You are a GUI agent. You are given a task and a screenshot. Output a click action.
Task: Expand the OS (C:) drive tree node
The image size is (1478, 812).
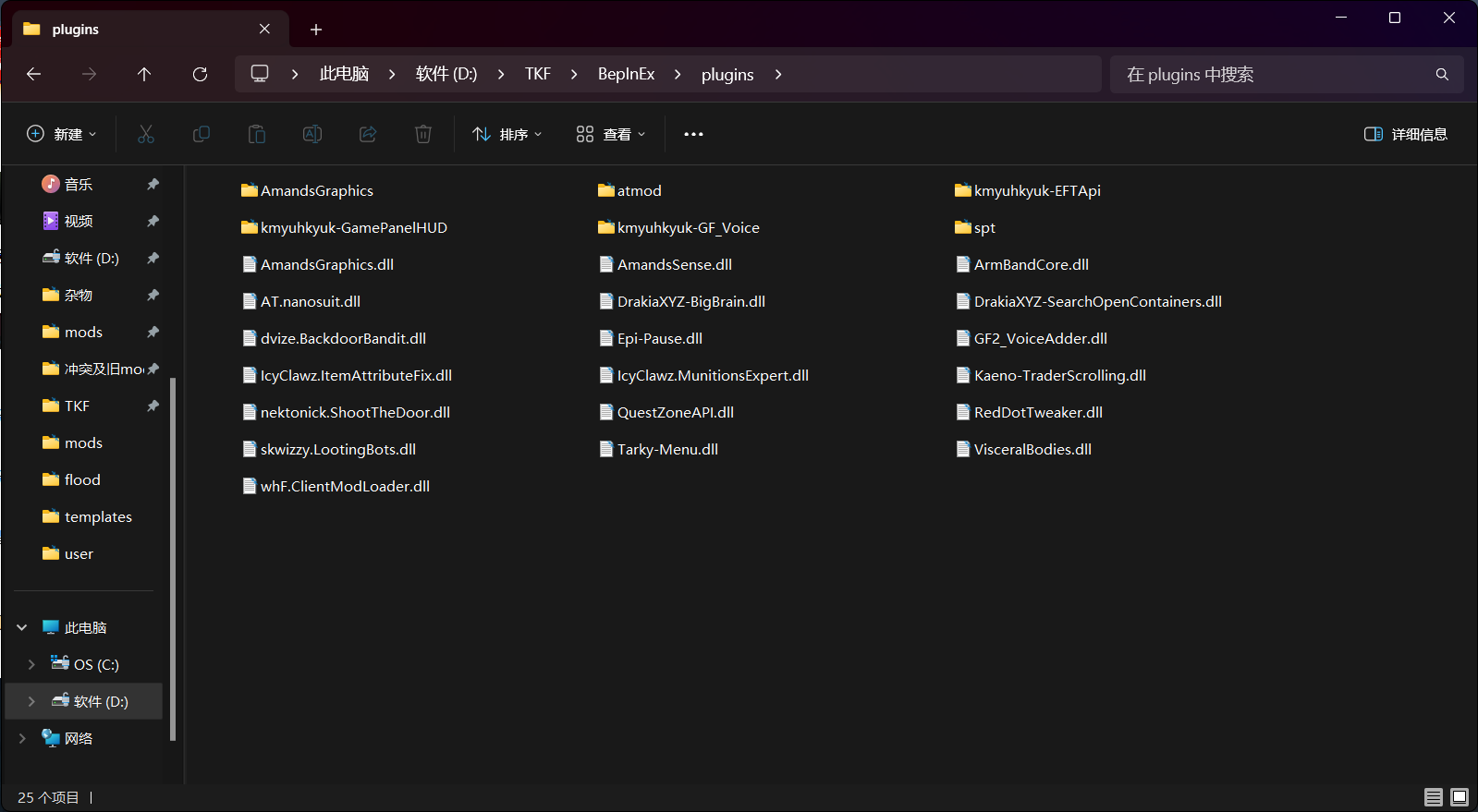coord(31,664)
